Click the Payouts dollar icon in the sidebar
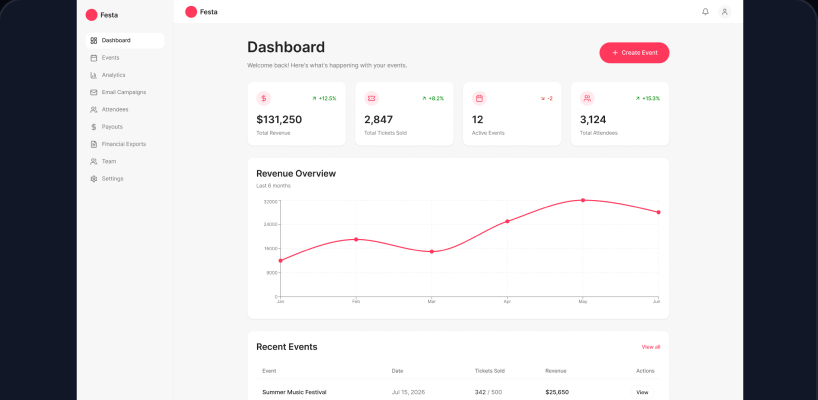Screen dimensions: 818x400 (x=93, y=127)
